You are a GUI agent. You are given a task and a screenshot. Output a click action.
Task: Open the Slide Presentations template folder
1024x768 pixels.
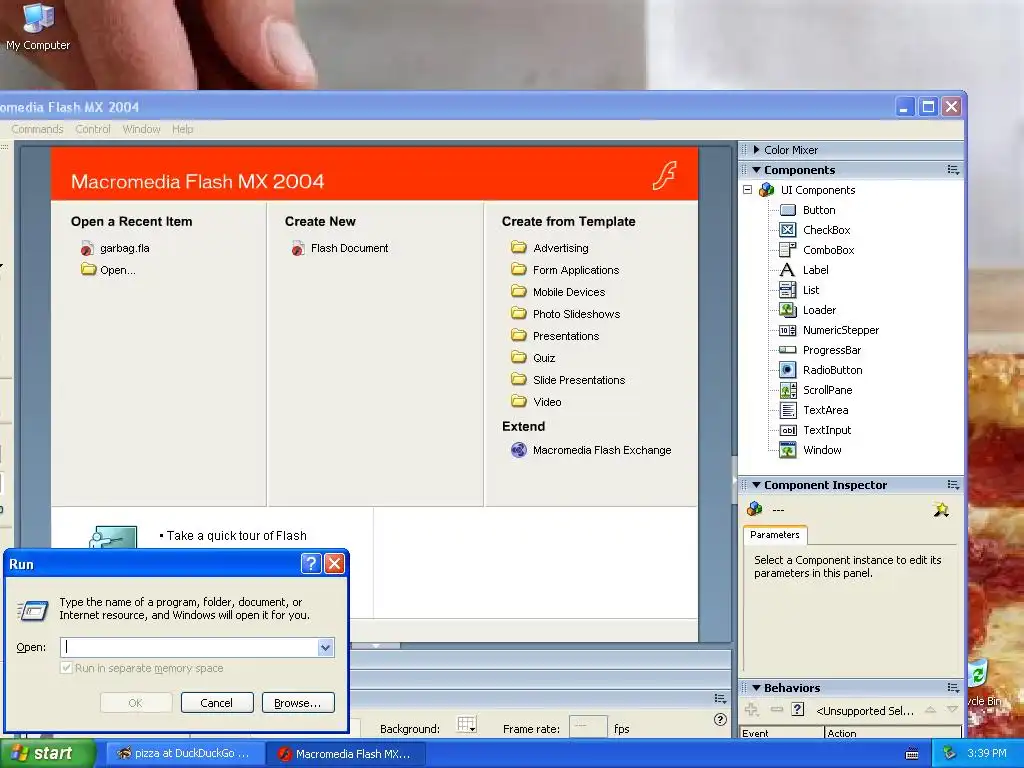[x=568, y=380]
